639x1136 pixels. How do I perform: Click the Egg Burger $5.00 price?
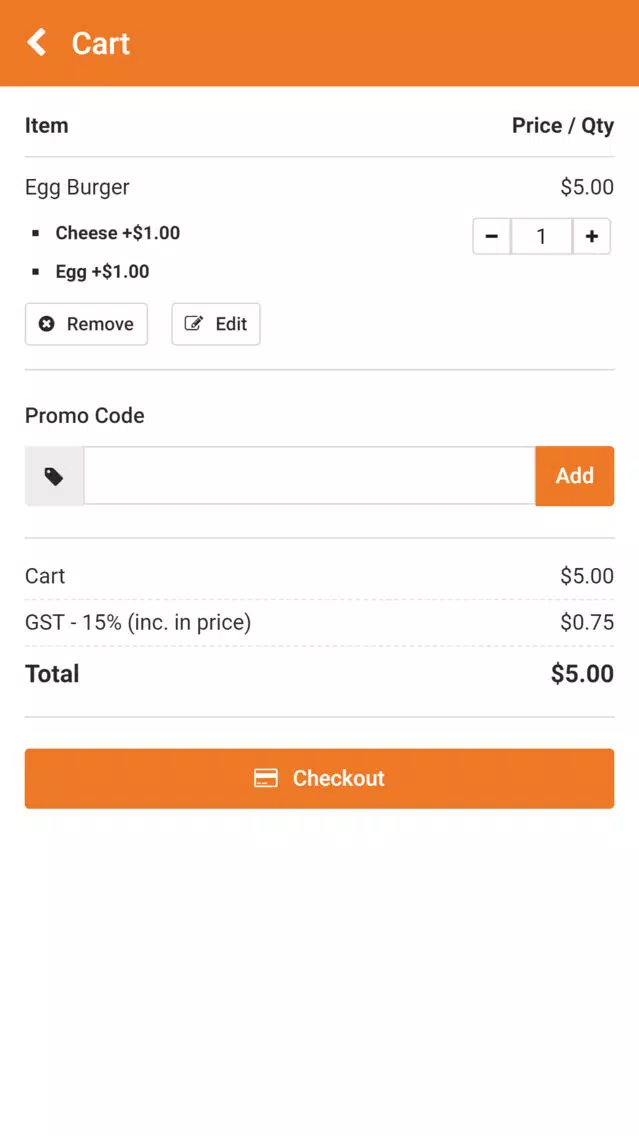click(587, 187)
